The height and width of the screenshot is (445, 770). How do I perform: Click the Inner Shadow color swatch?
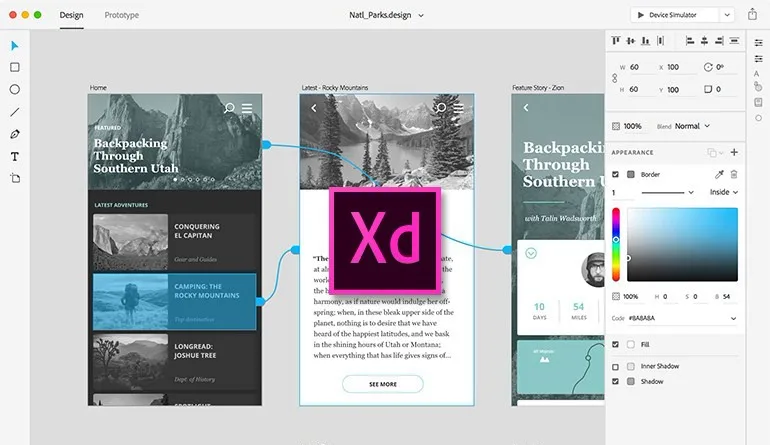631,366
